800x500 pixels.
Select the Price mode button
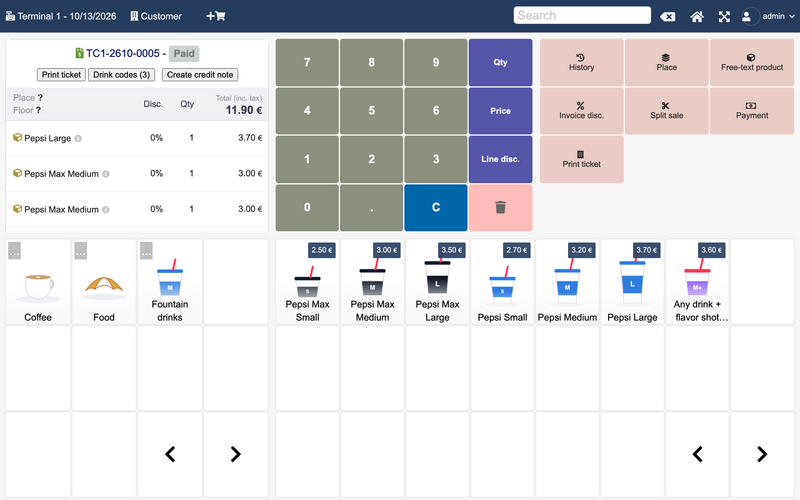(501, 110)
